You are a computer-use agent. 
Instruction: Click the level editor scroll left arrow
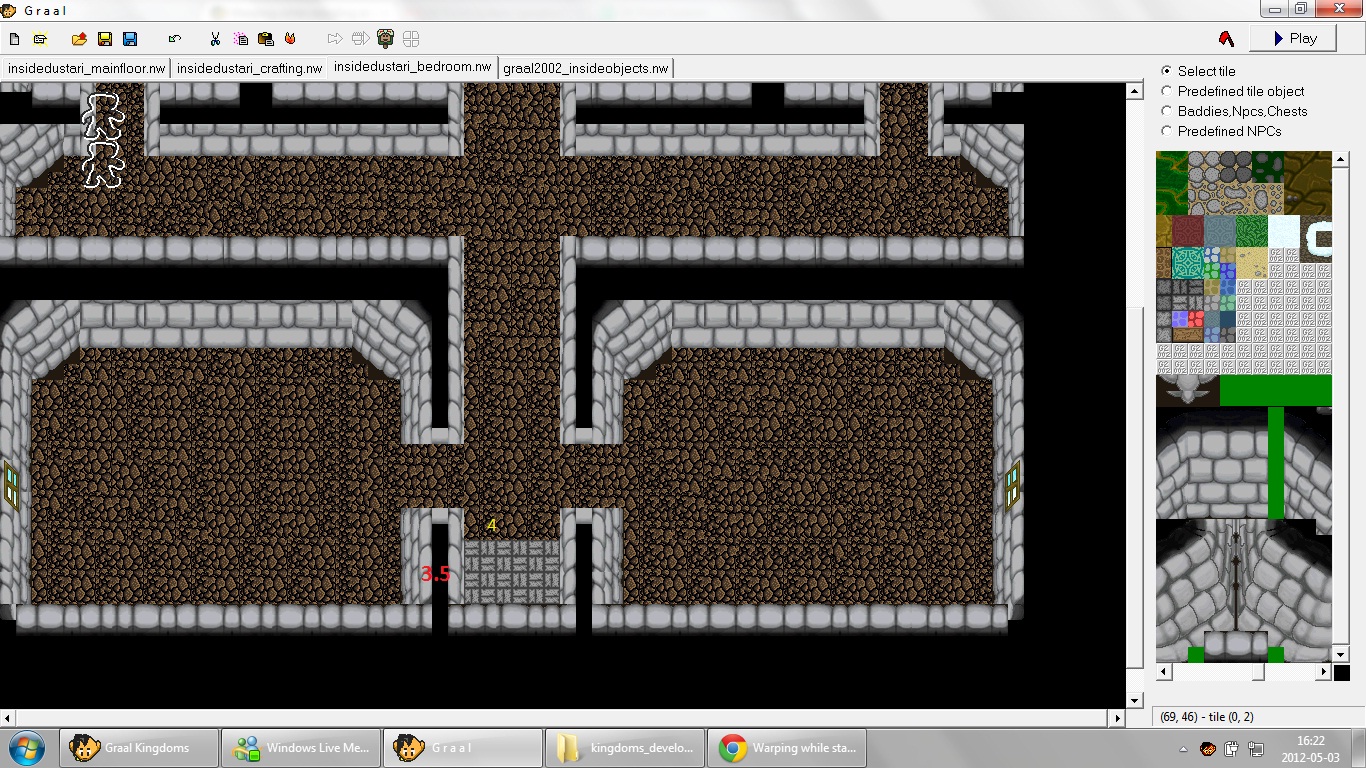pos(8,718)
